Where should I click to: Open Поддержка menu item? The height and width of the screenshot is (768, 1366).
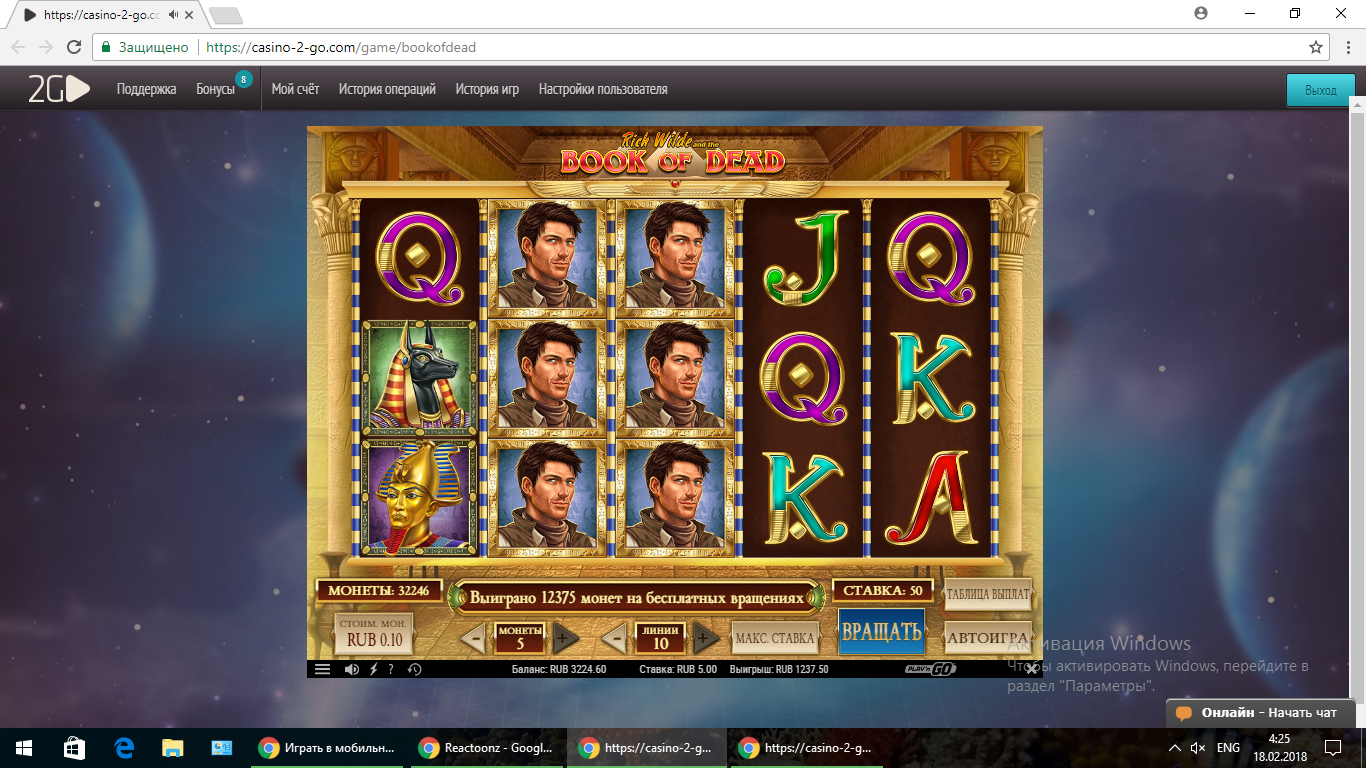(146, 89)
